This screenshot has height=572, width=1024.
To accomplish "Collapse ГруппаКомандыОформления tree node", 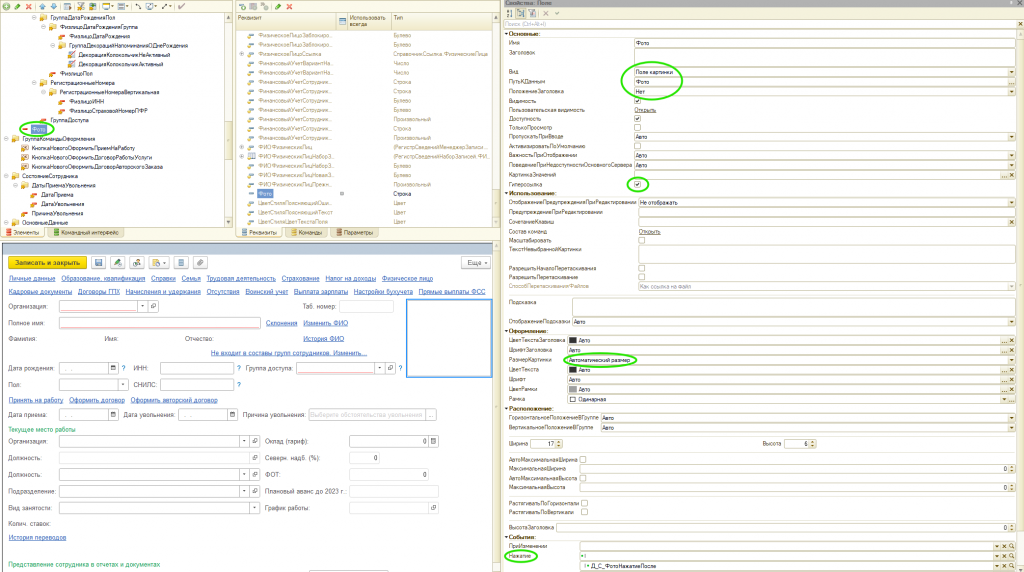I will pos(7,139).
